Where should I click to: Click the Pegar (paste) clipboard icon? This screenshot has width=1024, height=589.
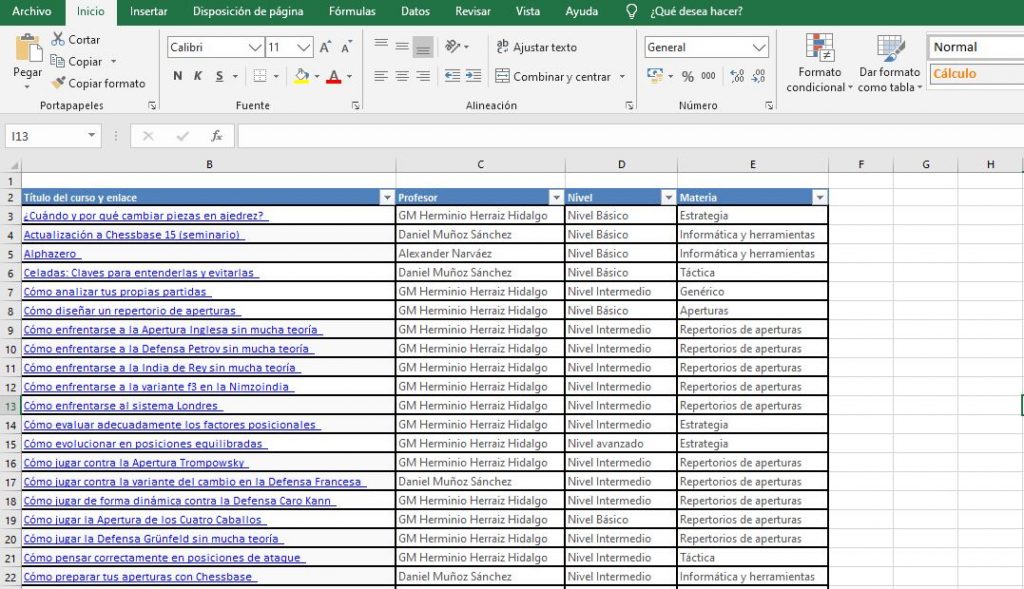(x=27, y=48)
